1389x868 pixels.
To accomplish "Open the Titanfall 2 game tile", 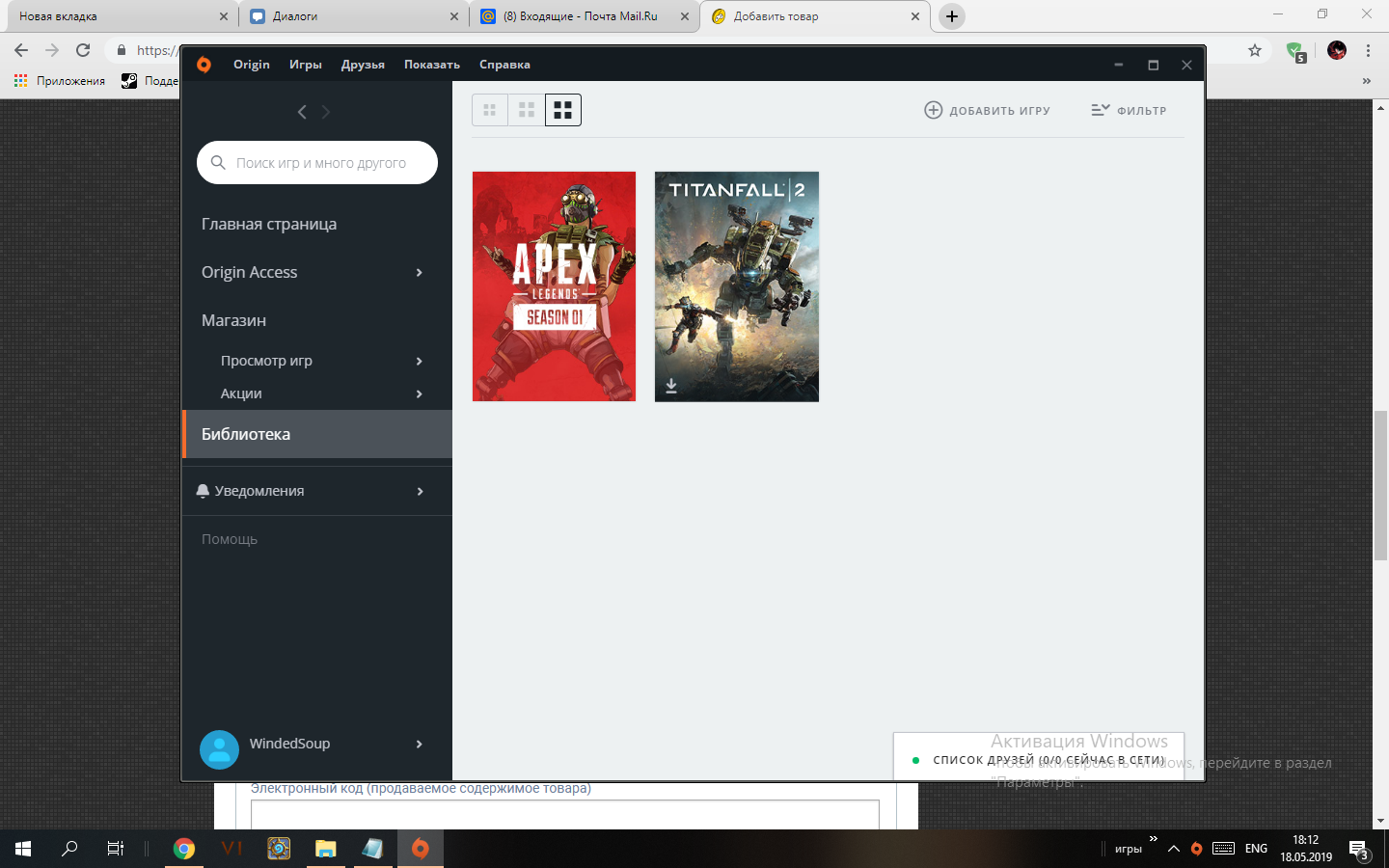I will pyautogui.click(x=737, y=286).
